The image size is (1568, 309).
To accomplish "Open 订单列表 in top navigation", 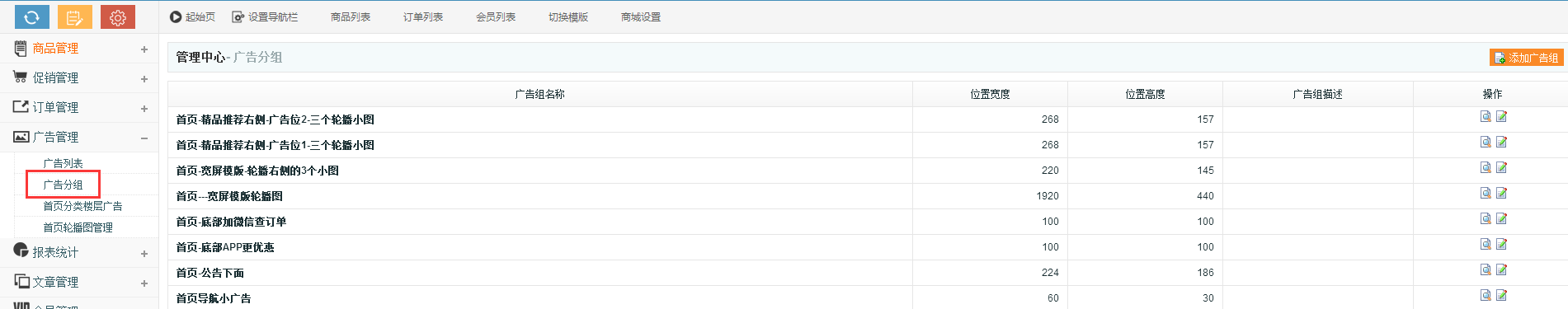I will (x=423, y=17).
